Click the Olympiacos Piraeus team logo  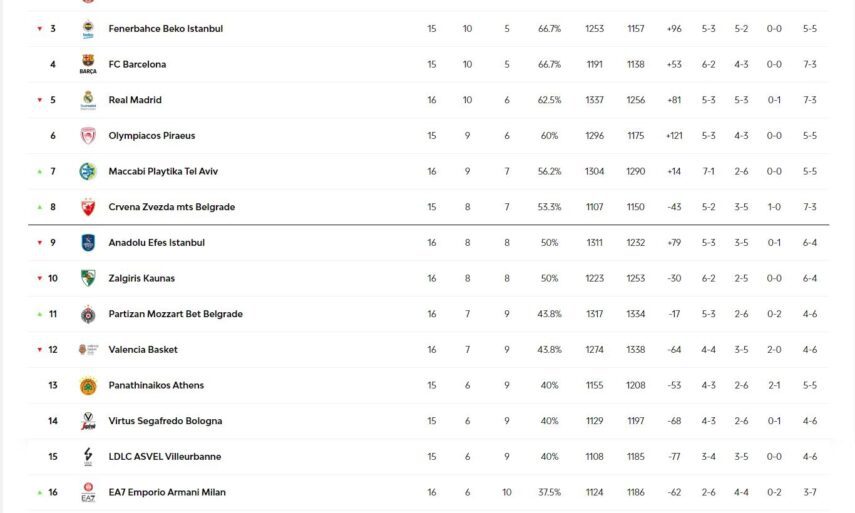click(x=88, y=136)
